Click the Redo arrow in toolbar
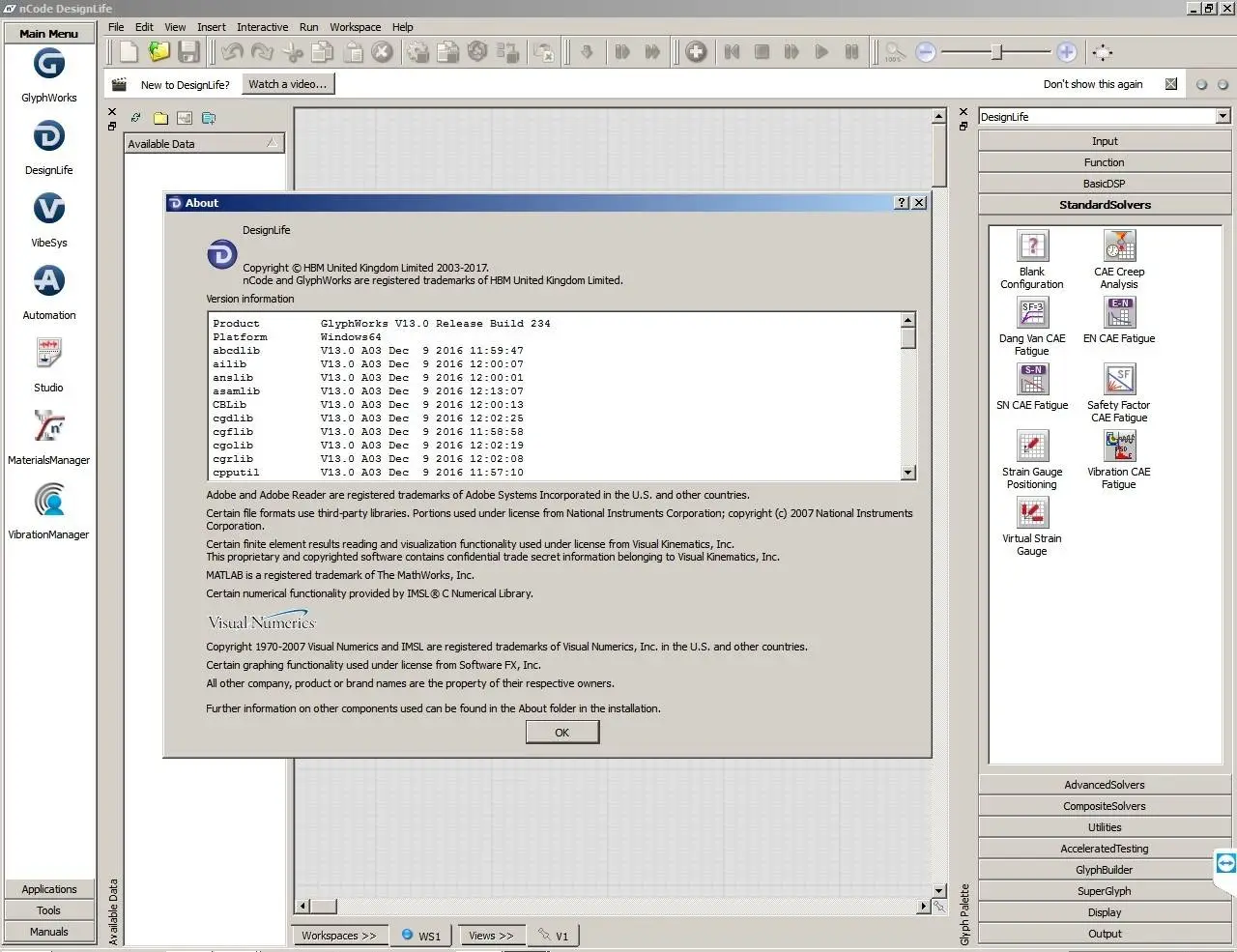 [x=262, y=52]
